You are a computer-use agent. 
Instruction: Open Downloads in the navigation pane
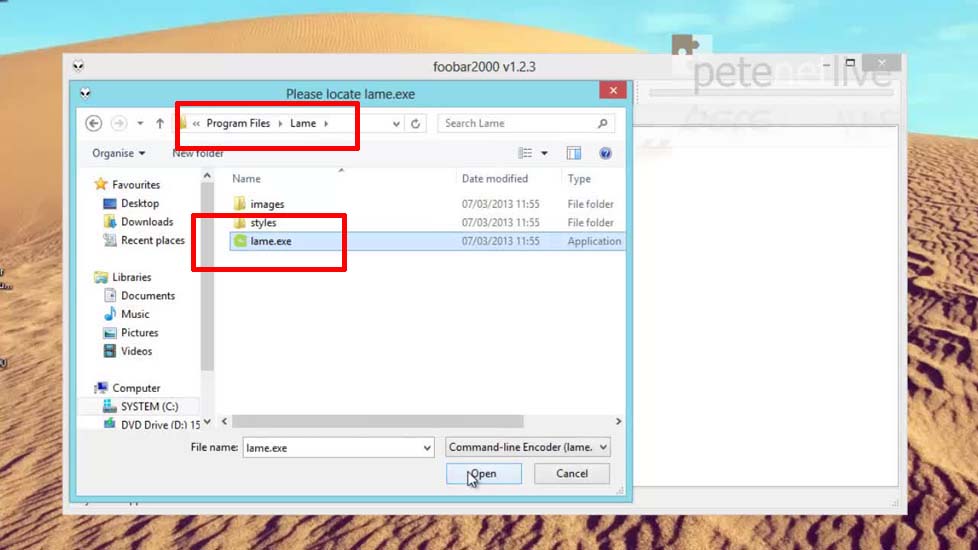(147, 222)
